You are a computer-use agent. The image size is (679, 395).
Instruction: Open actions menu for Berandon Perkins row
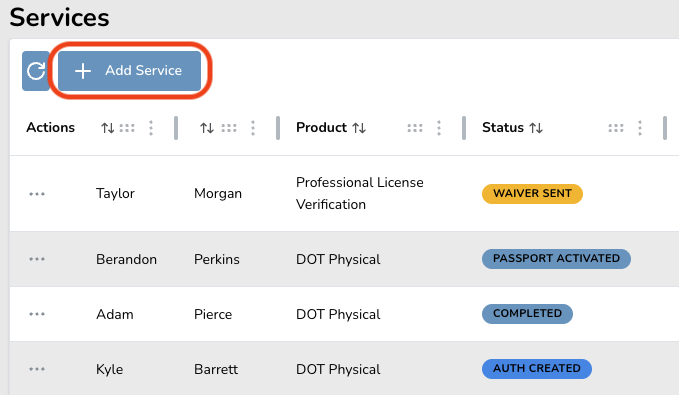(37, 259)
